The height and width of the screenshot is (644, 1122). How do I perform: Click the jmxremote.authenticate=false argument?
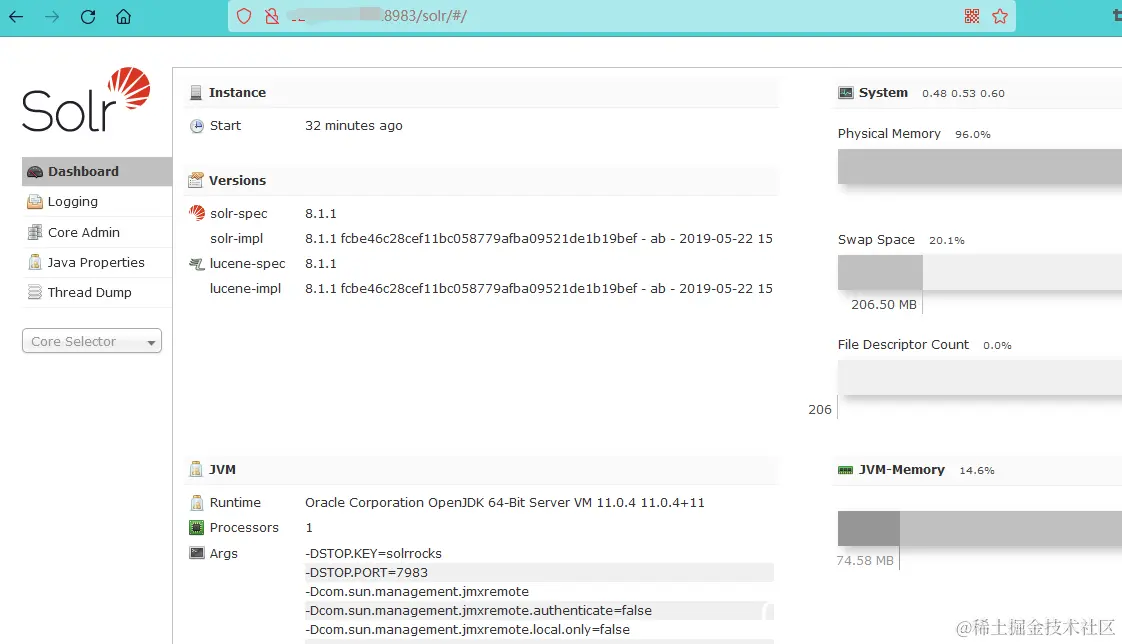pos(539,610)
